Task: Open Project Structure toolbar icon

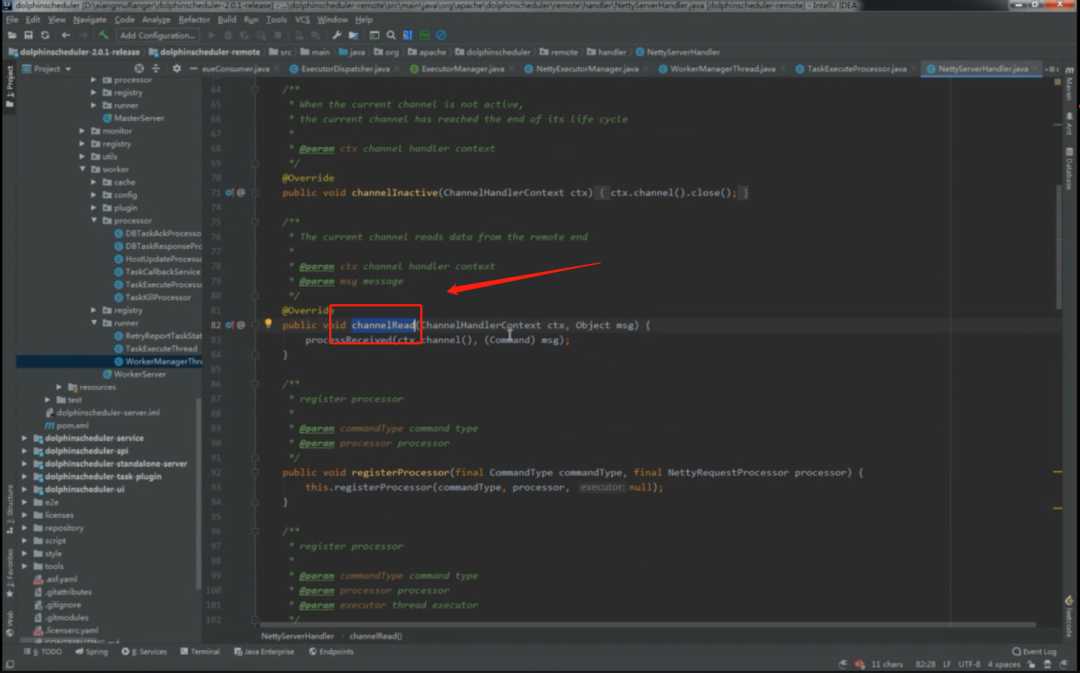Action: coord(353,35)
